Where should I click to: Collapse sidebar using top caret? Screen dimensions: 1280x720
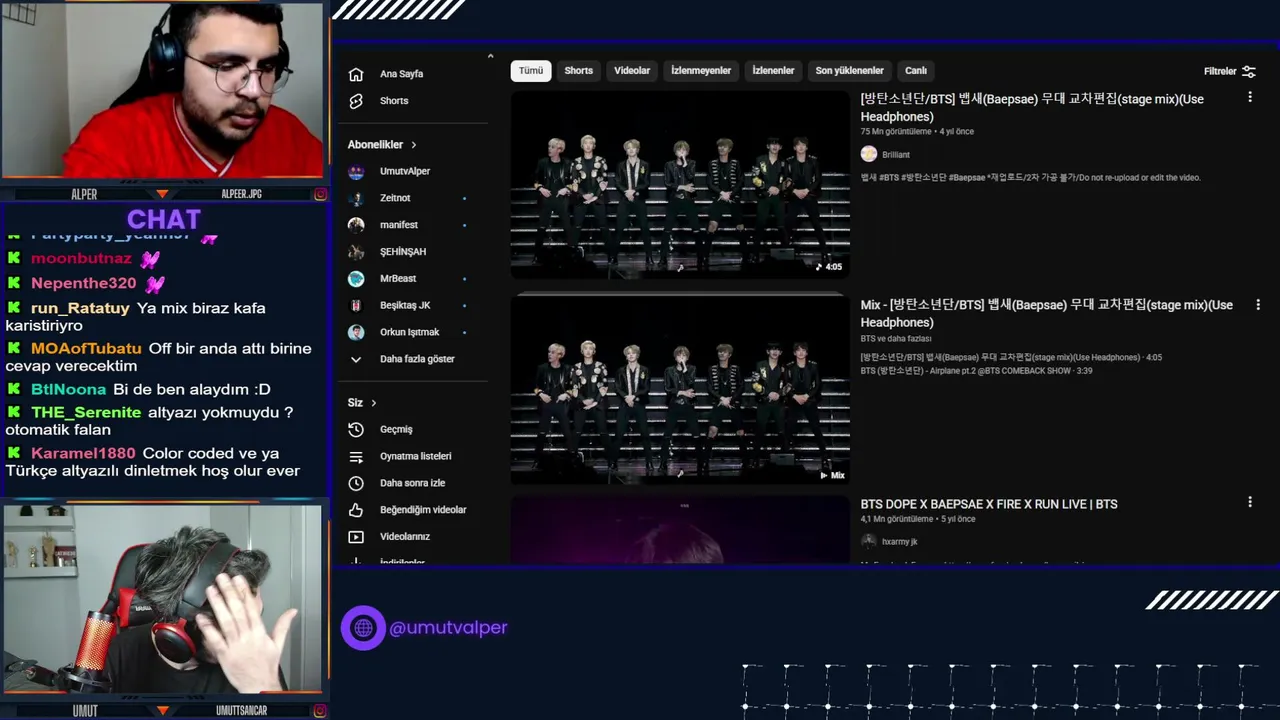click(x=490, y=56)
